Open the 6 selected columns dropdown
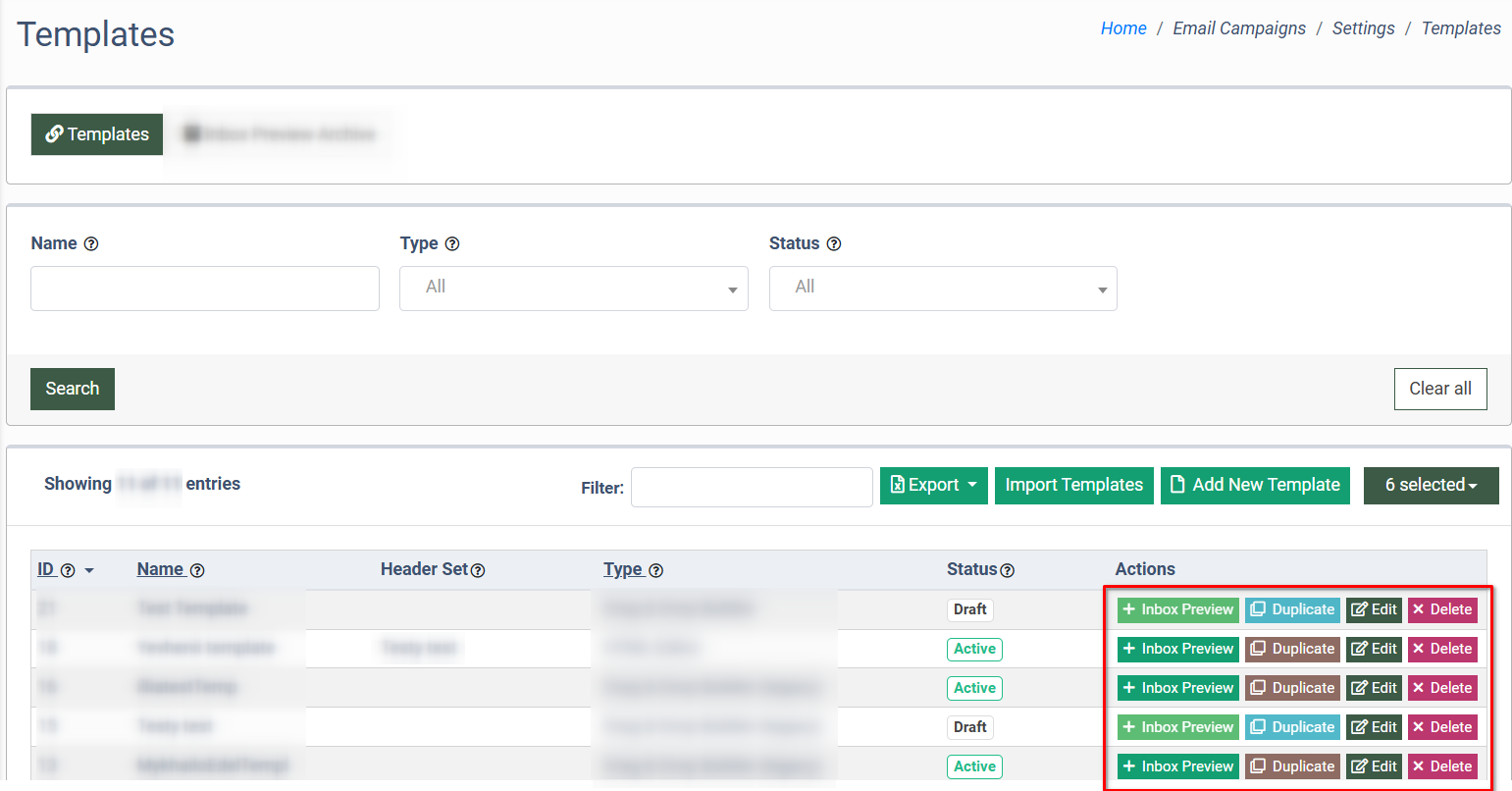The width and height of the screenshot is (1512, 791). tap(1431, 485)
